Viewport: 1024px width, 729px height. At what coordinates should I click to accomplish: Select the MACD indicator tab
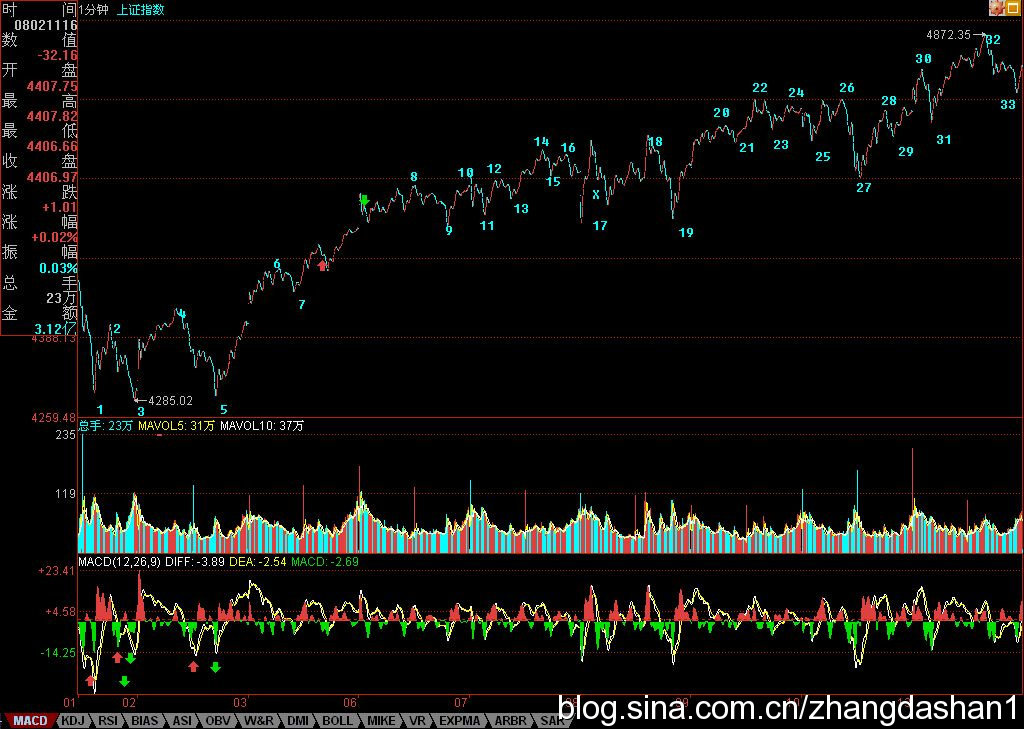click(x=30, y=720)
